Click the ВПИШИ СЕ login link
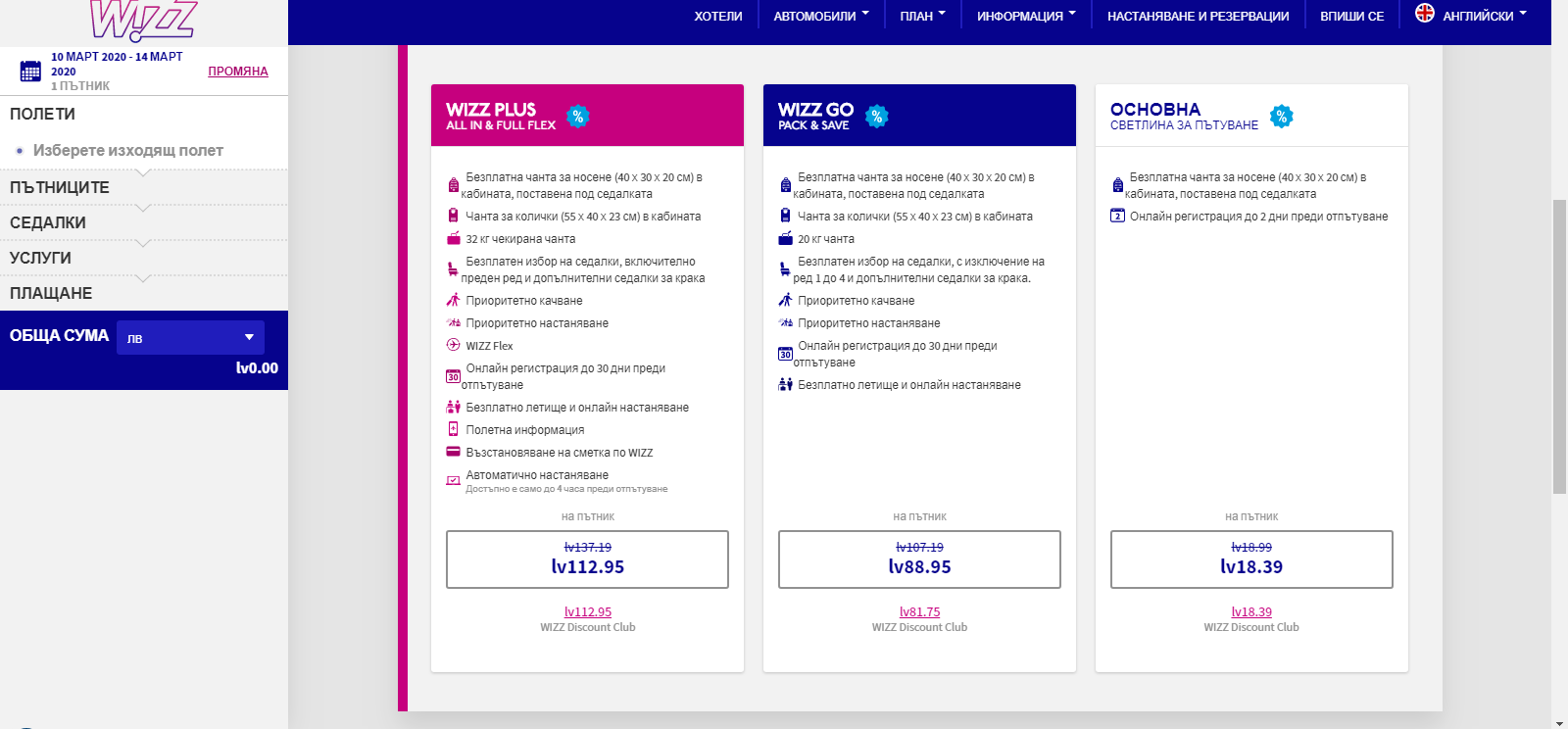 pyautogui.click(x=1351, y=16)
